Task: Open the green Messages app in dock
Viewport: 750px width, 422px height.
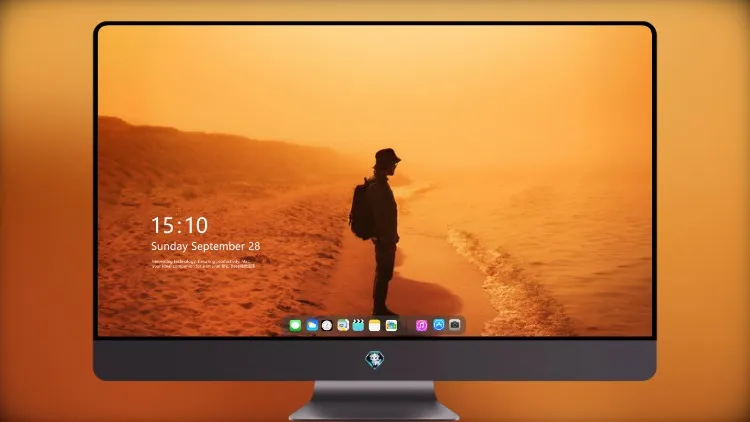Action: coord(295,326)
